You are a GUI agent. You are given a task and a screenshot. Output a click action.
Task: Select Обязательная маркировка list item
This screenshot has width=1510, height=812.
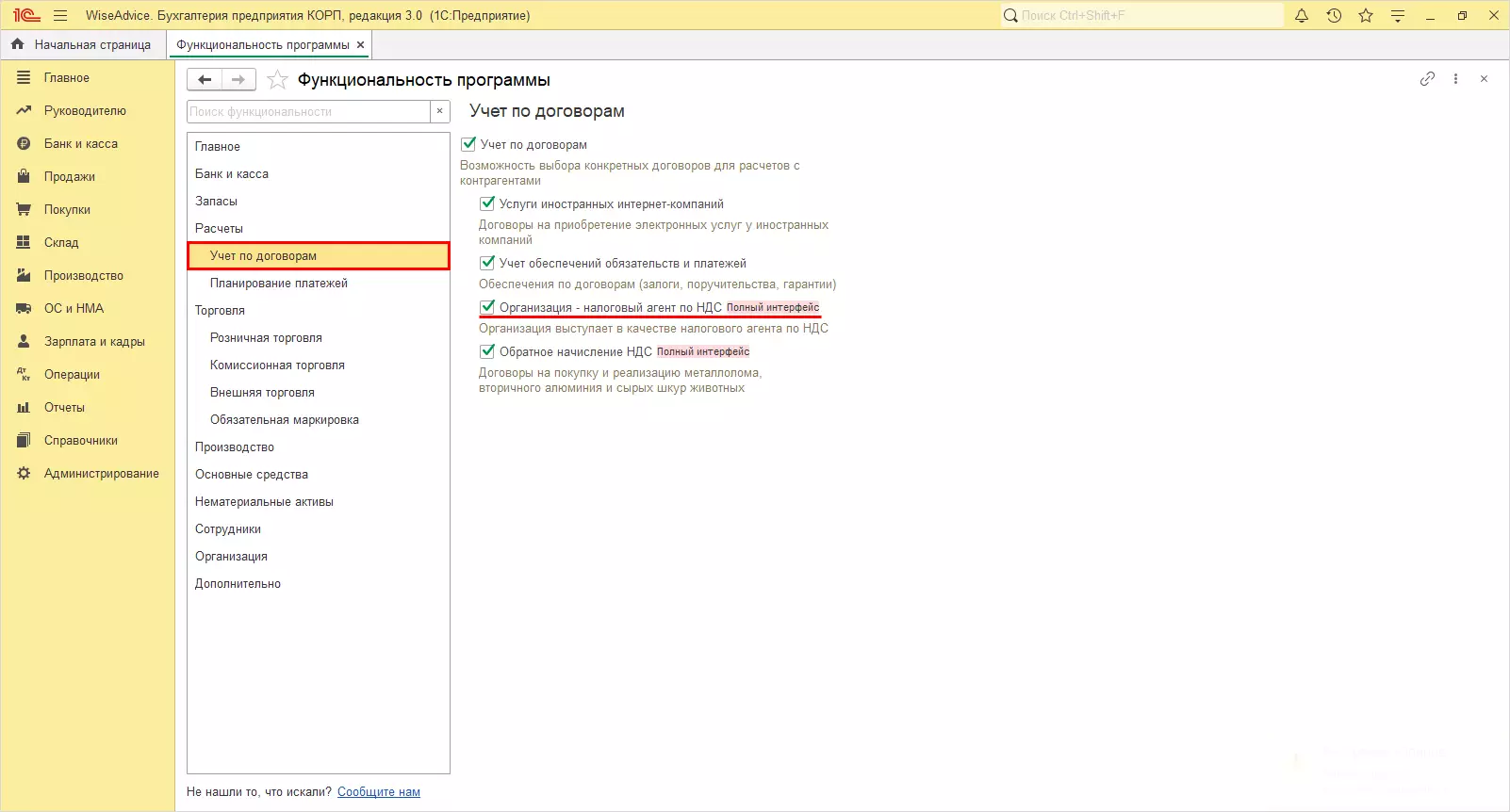tap(319, 420)
